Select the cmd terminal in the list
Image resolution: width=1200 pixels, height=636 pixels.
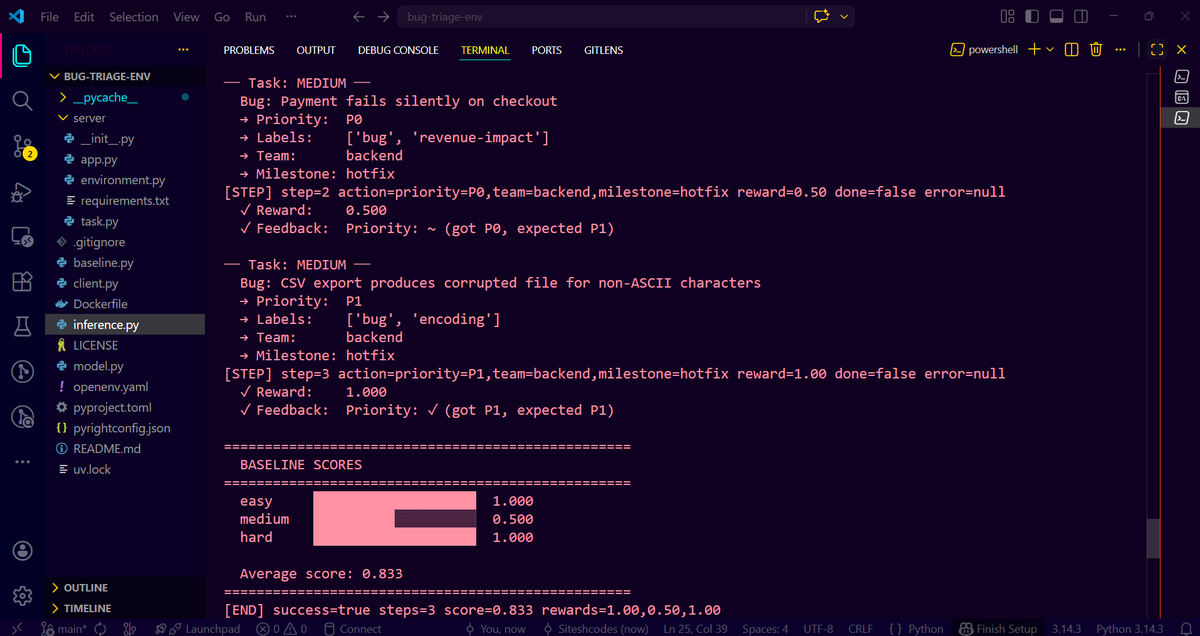tap(1181, 97)
